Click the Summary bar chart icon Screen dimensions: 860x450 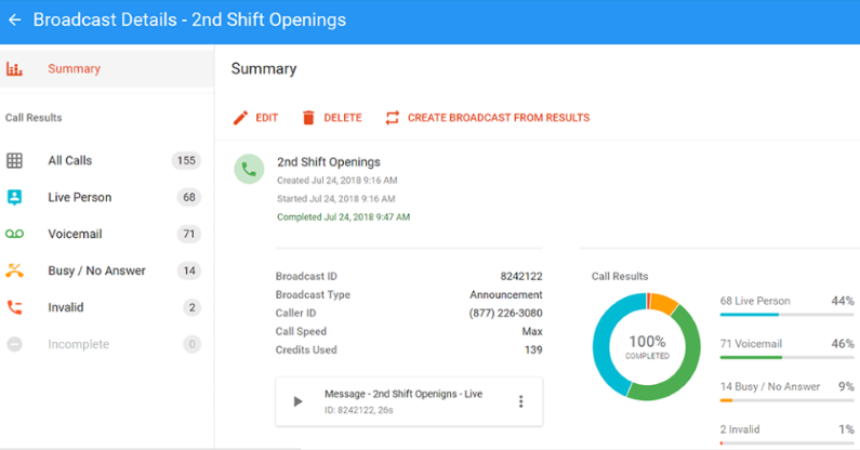point(14,69)
